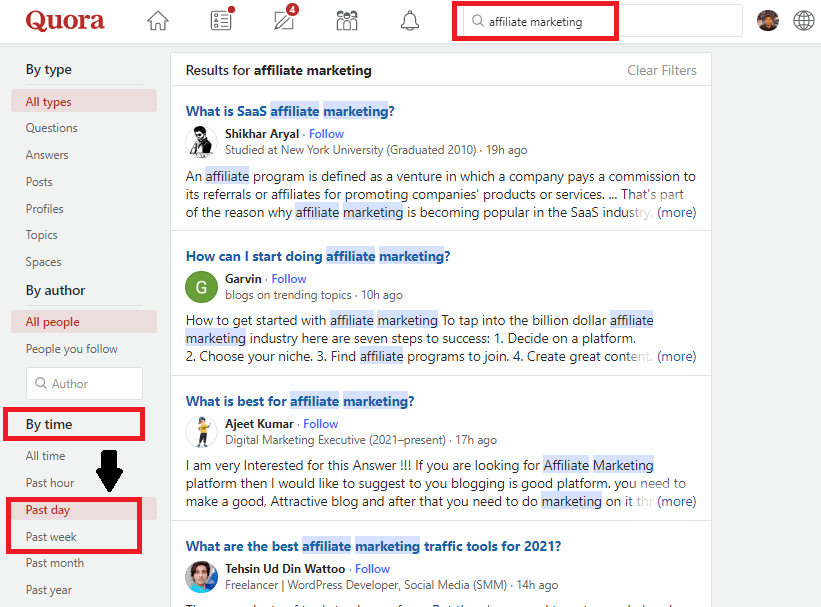This screenshot has height=607, width=821.
Task: Filter results by Topics
Action: (42, 235)
